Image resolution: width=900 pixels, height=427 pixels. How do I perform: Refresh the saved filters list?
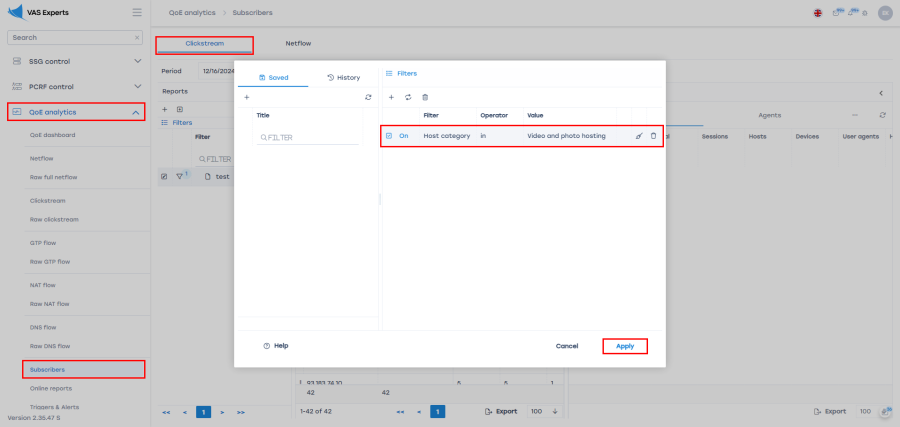point(368,97)
